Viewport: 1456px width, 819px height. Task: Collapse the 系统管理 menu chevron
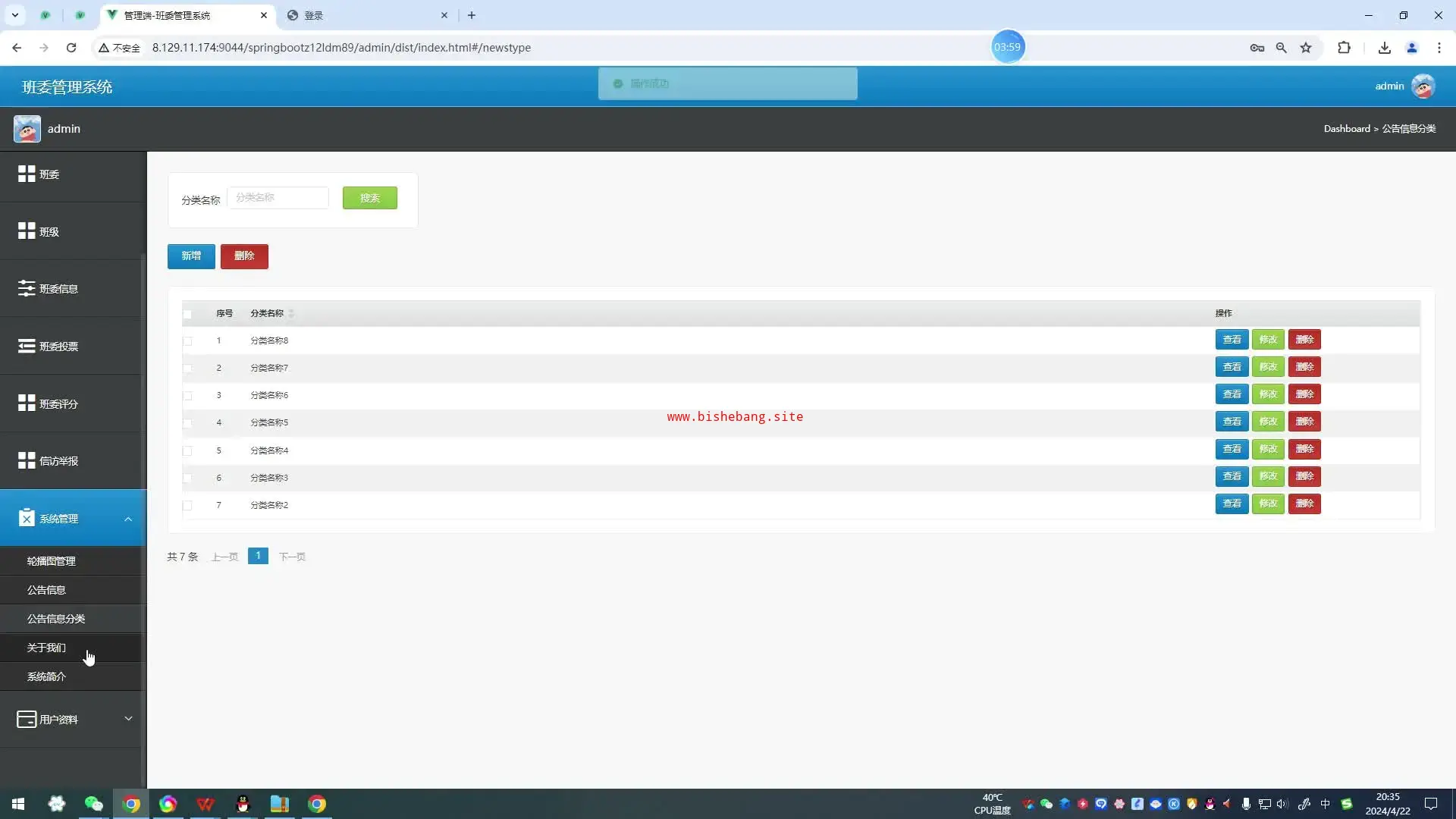click(x=128, y=519)
